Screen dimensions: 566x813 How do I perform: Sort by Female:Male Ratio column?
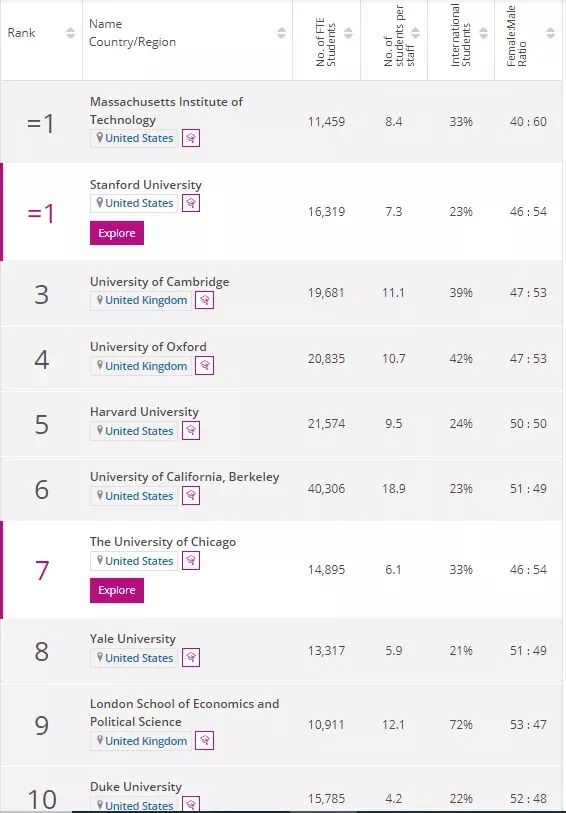click(x=550, y=33)
